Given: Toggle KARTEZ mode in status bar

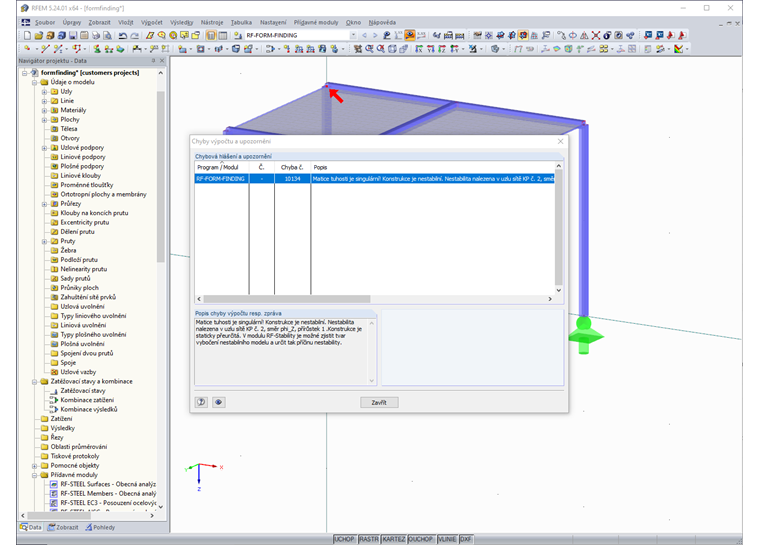Looking at the screenshot, I should pos(393,539).
